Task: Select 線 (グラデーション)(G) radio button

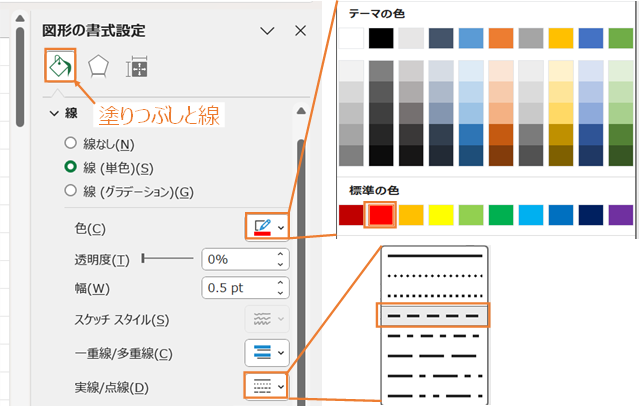Action: [71, 190]
